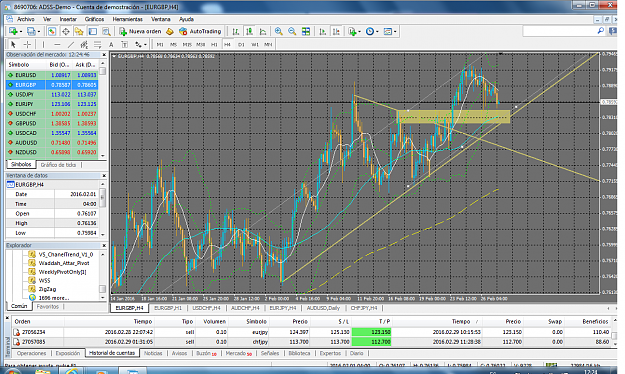
Task: Open the new chart dropdown arrow
Action: point(20,31)
